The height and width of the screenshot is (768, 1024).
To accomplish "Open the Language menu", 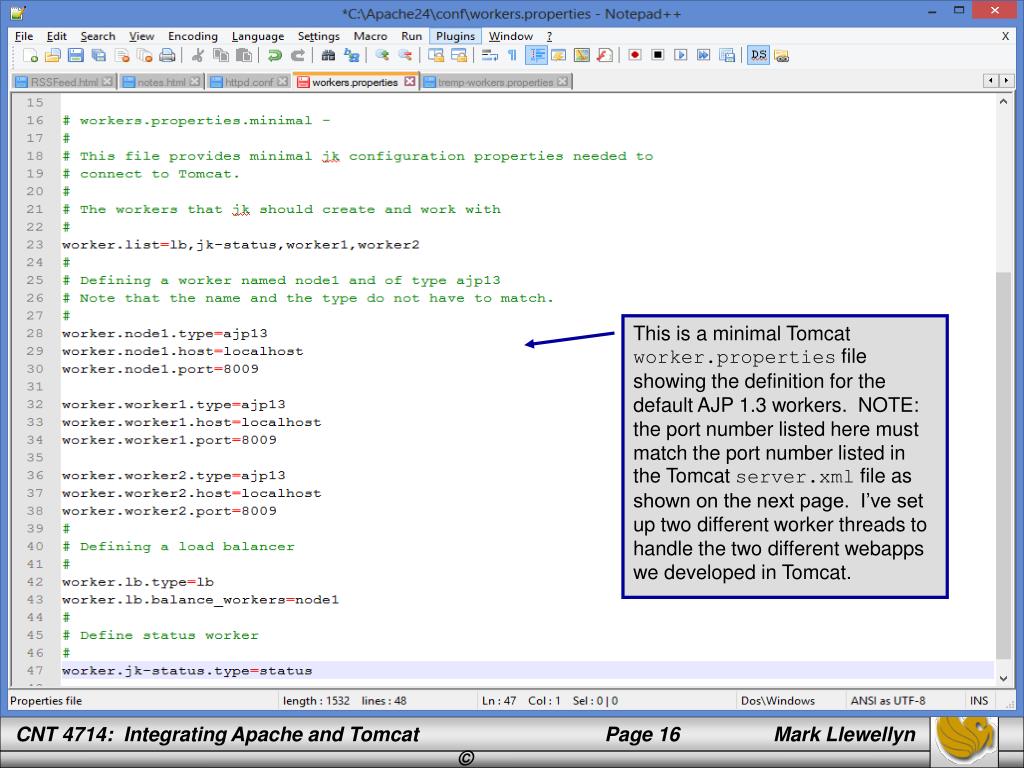I will (258, 37).
